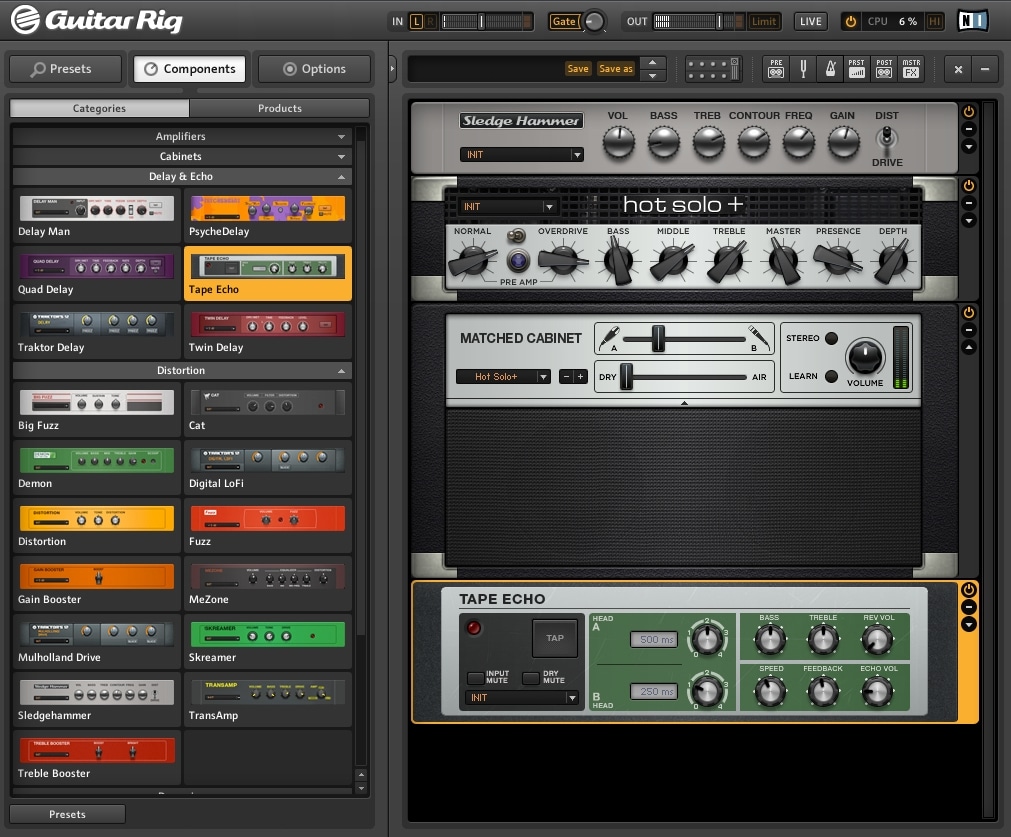
Task: Toggle STEREO on Matched Cabinet
Action: (832, 338)
